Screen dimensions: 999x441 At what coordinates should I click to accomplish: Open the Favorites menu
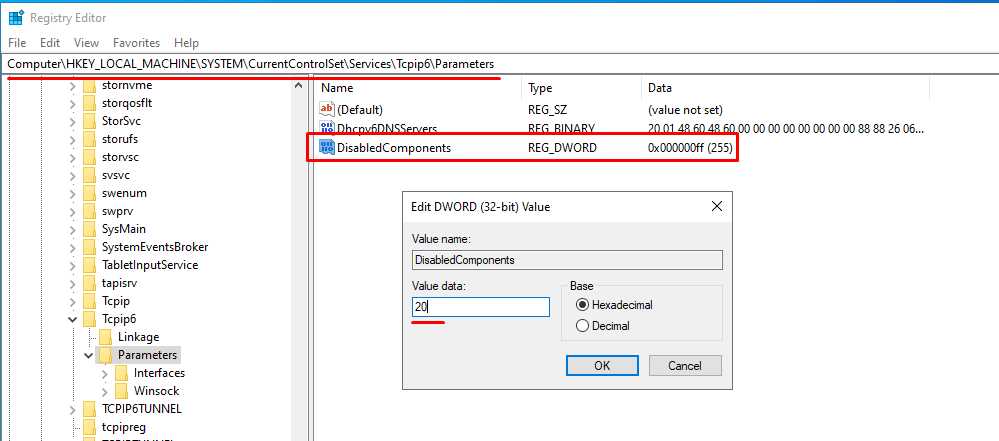pyautogui.click(x=136, y=43)
